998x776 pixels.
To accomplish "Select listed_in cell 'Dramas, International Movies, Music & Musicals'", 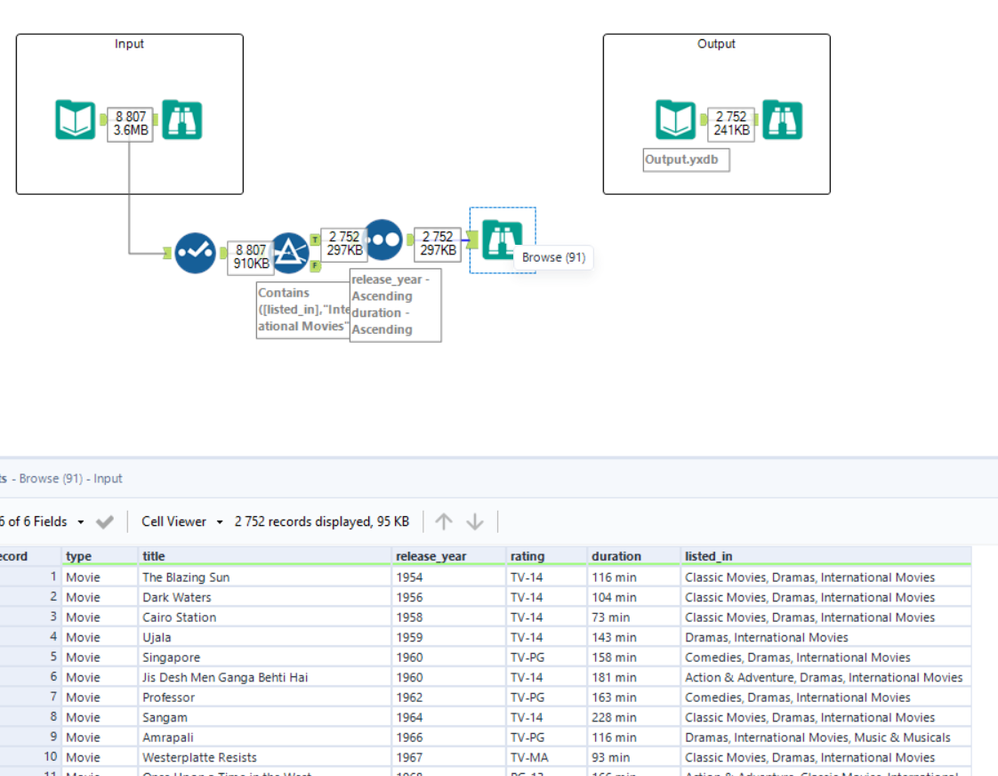I will point(826,737).
